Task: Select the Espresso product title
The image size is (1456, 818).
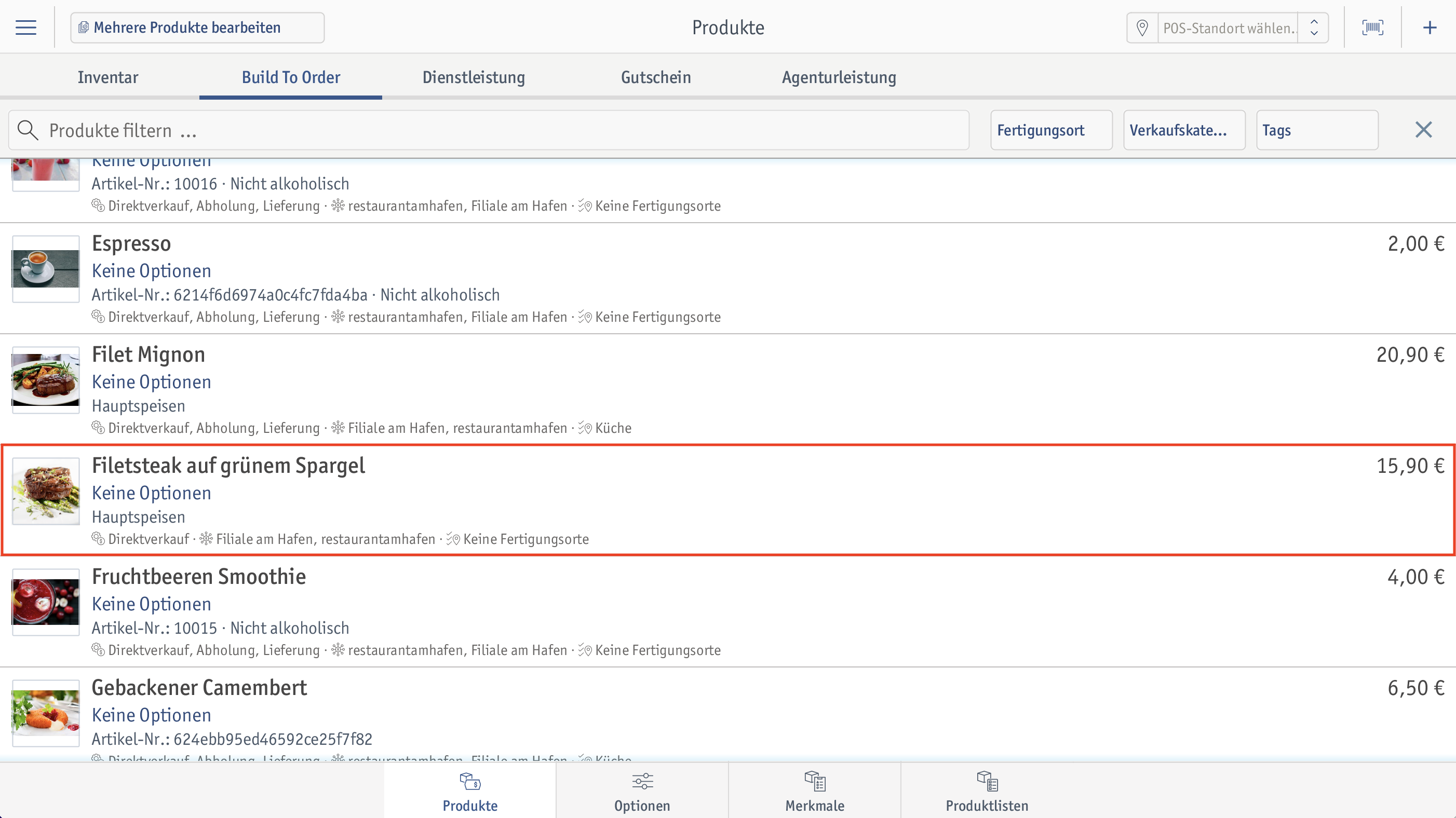Action: click(x=132, y=243)
